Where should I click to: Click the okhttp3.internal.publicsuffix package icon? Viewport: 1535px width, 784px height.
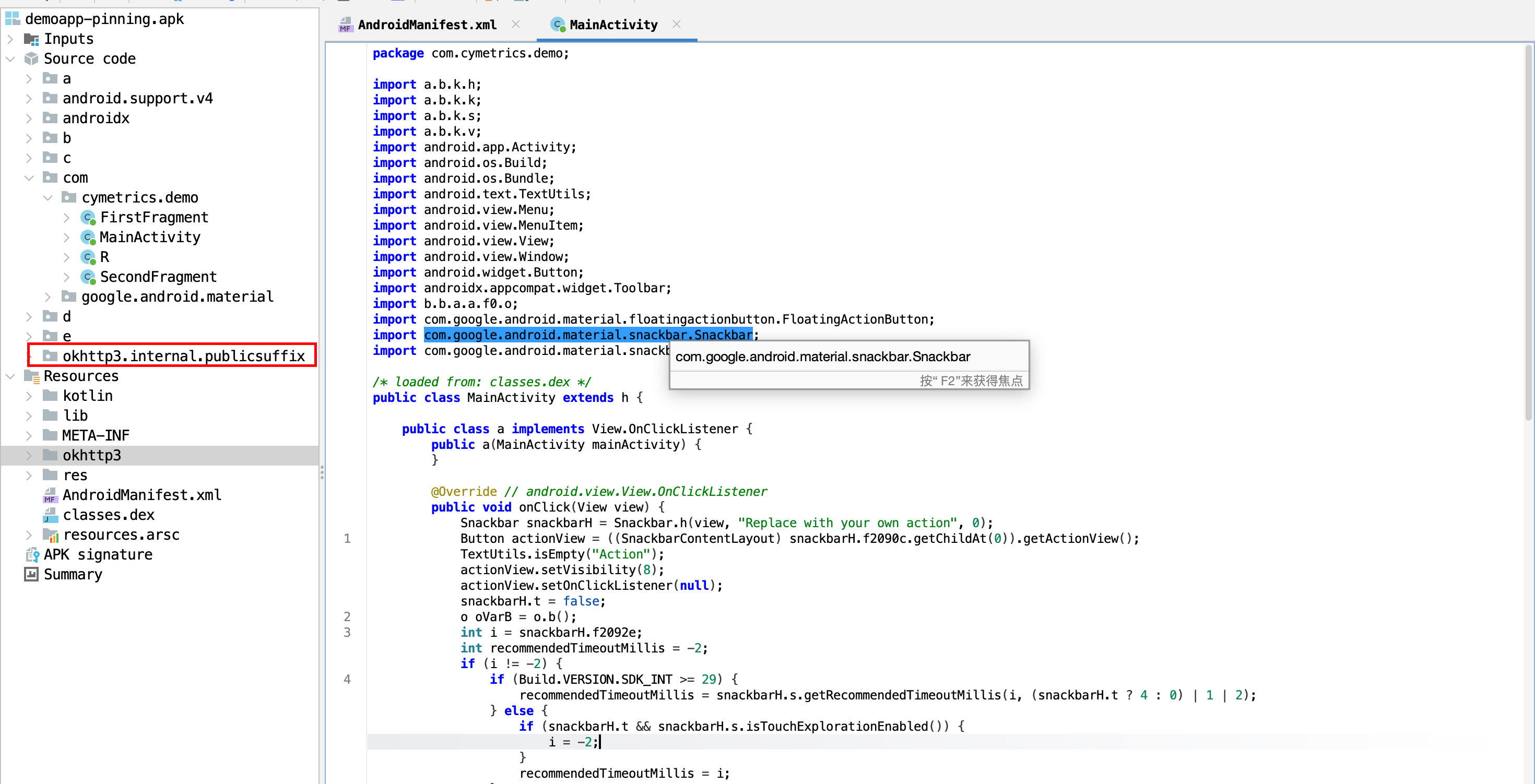click(50, 355)
